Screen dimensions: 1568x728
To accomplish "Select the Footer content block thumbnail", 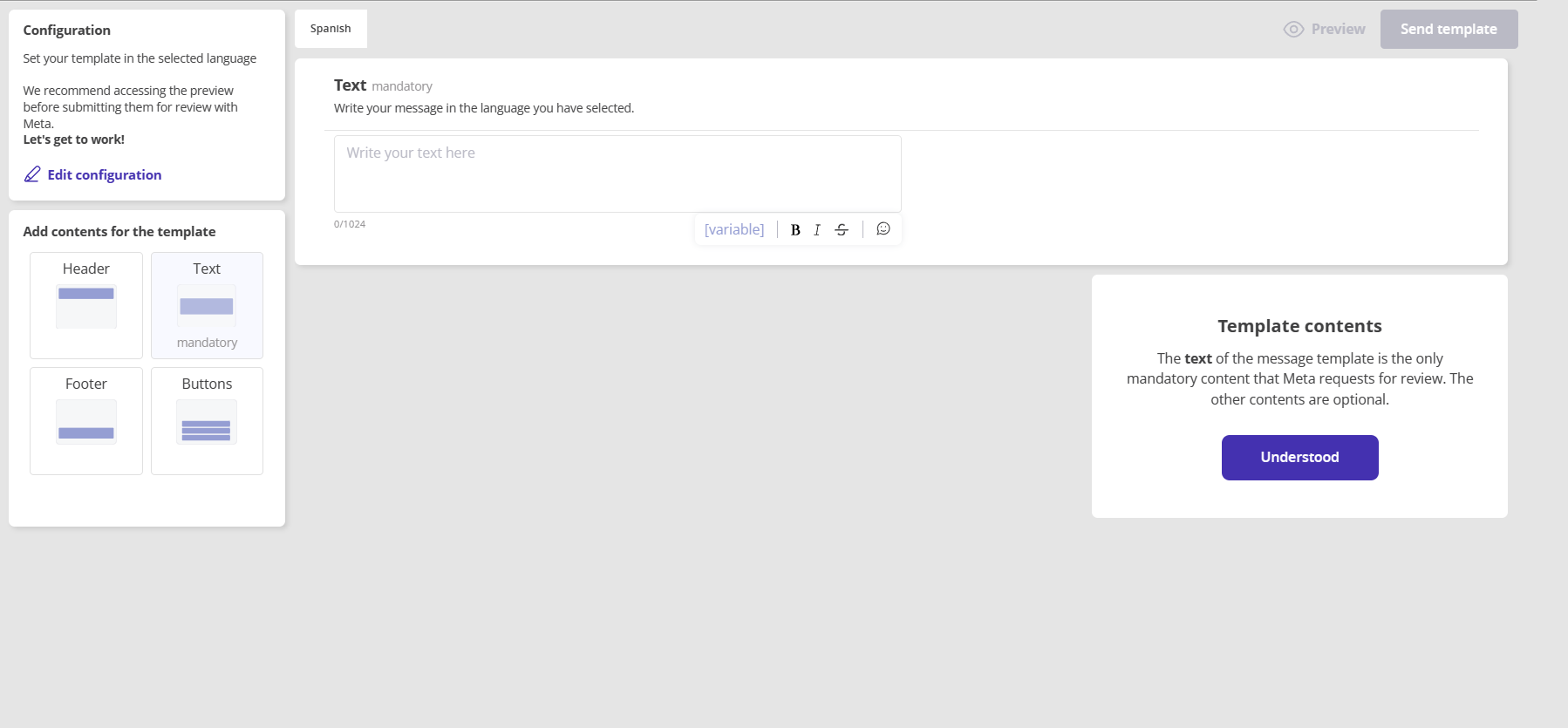I will [x=86, y=422].
